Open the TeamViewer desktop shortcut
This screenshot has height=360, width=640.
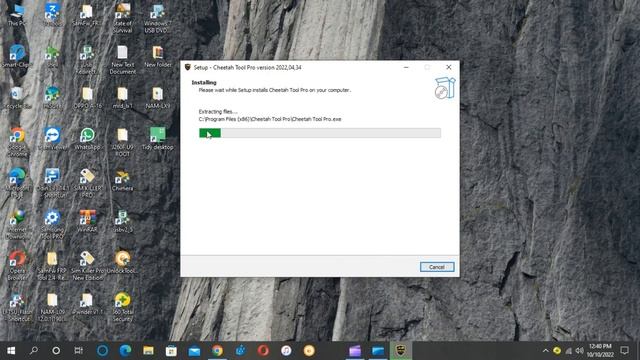(52, 139)
